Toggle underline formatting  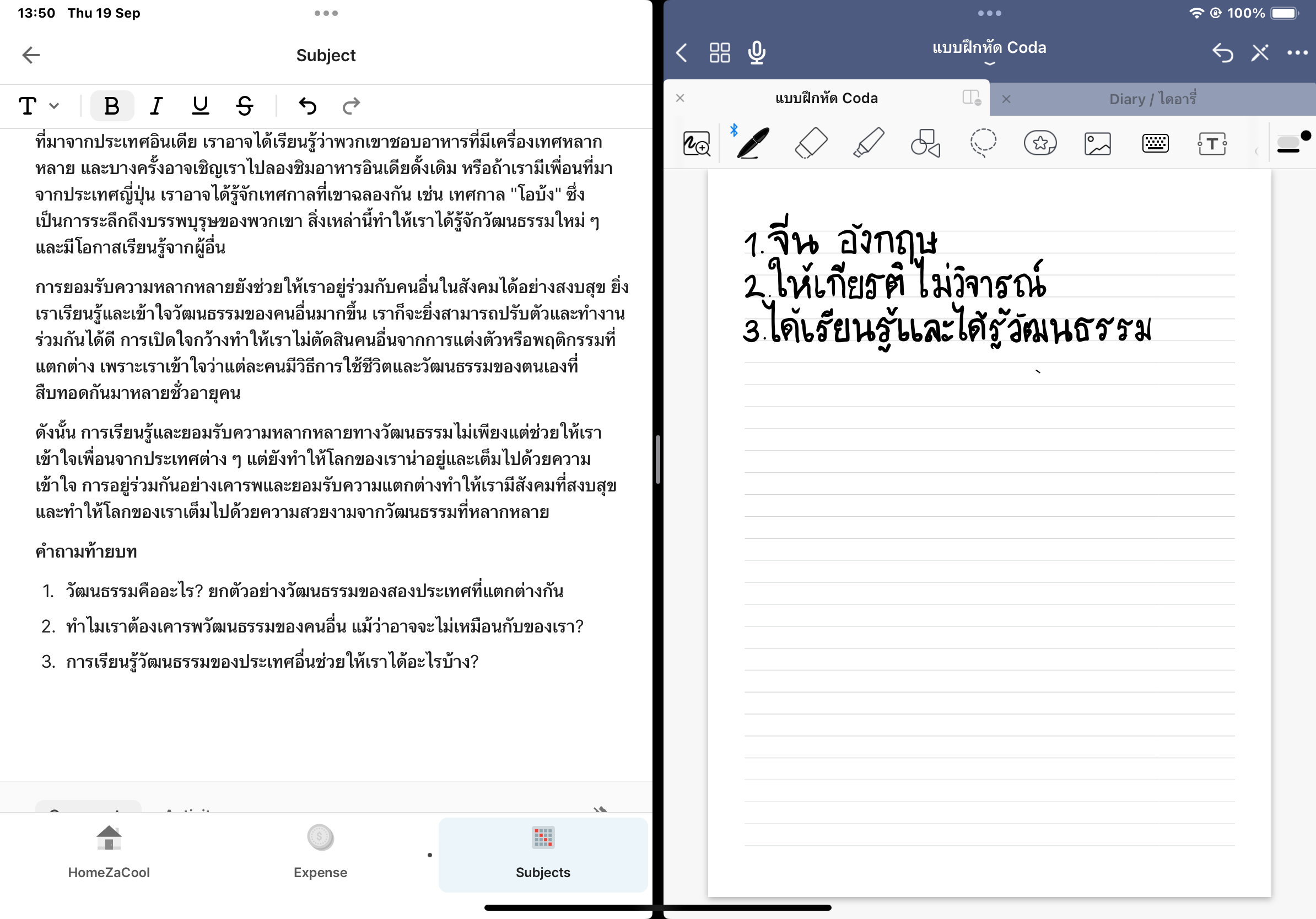click(x=200, y=106)
